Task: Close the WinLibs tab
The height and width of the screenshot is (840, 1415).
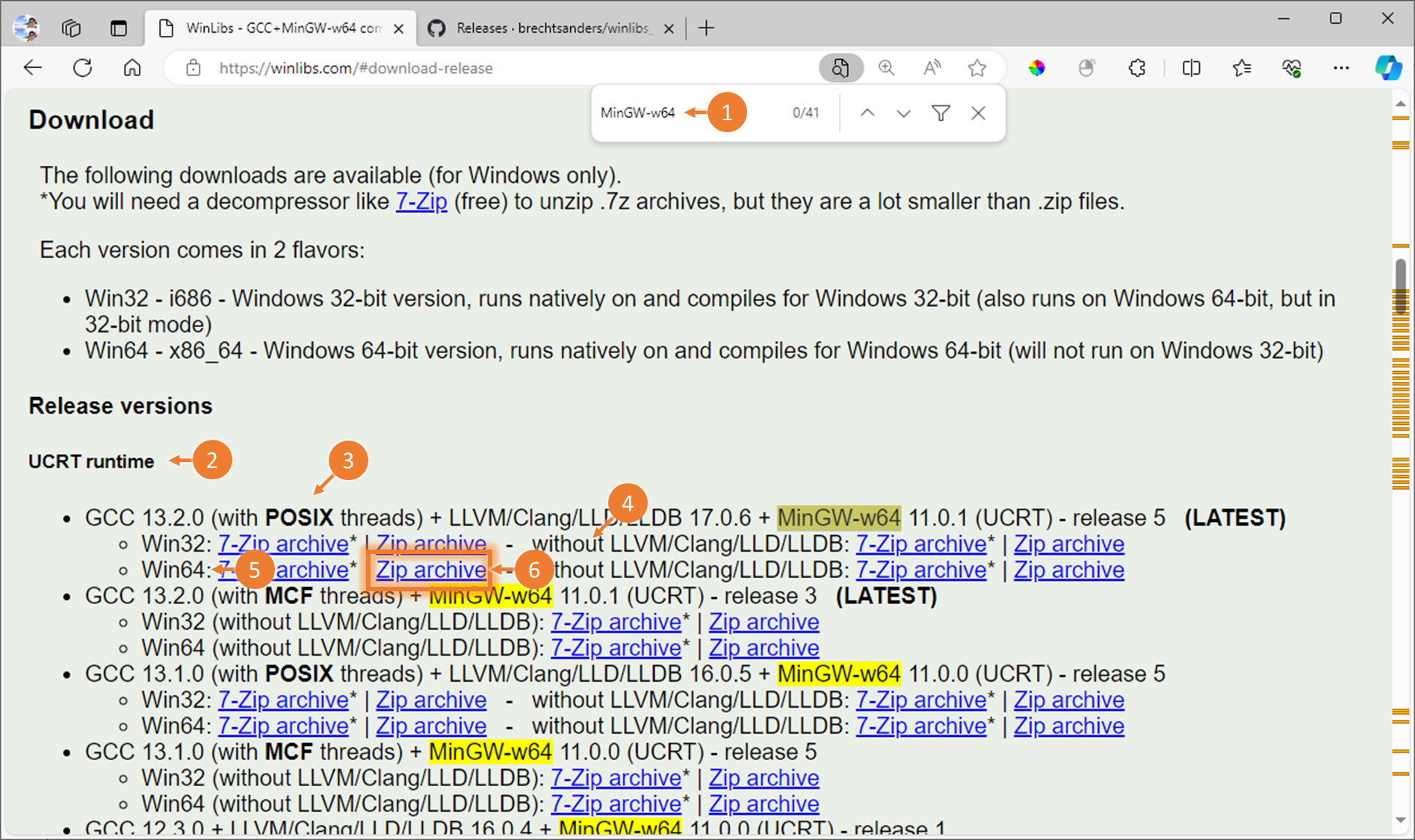Action: coord(399,28)
